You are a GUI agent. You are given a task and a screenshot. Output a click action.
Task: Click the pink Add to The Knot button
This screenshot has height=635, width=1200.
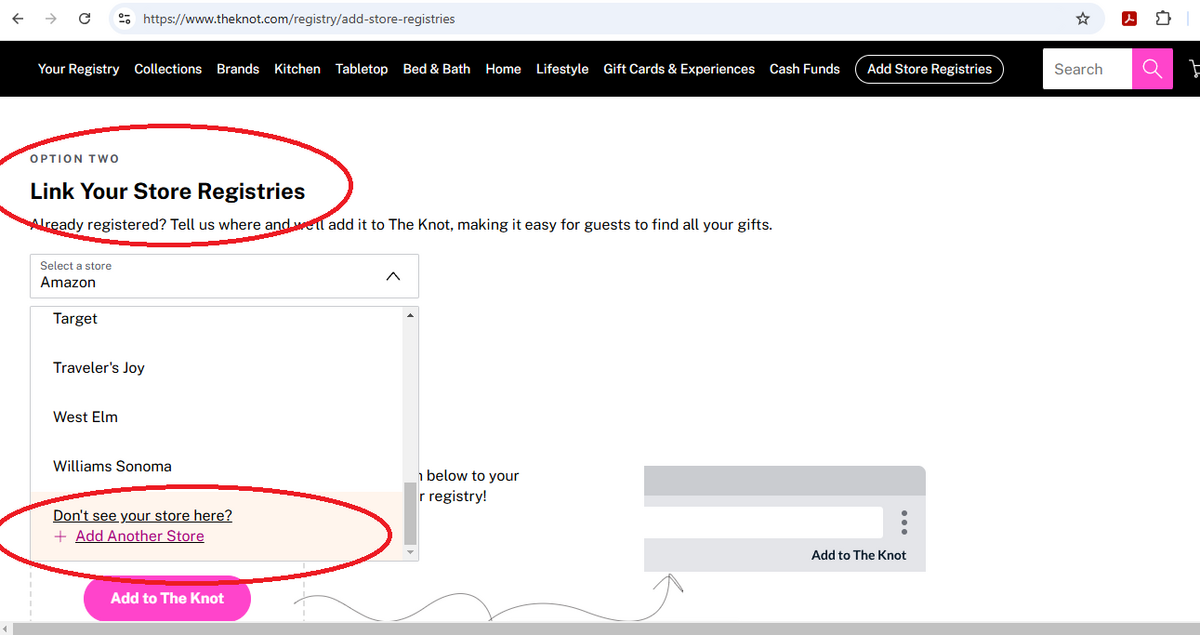pos(167,598)
